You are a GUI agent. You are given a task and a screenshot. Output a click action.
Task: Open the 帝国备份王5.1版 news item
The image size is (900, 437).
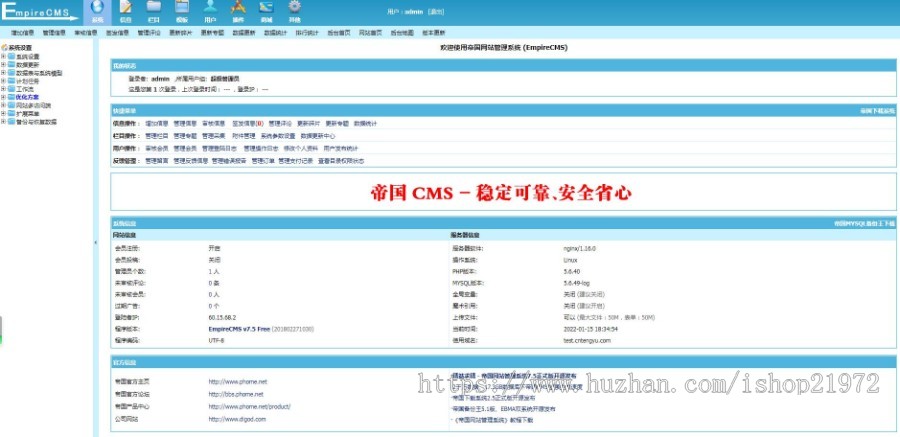[504, 409]
